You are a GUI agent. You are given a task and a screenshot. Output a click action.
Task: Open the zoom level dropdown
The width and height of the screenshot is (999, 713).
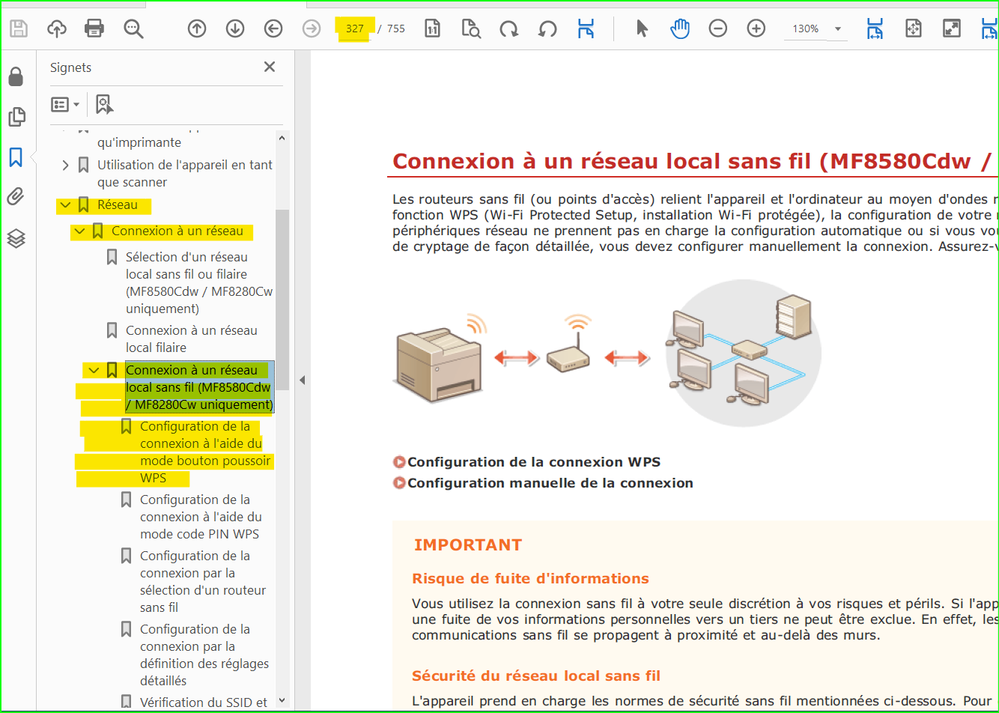click(x=837, y=29)
